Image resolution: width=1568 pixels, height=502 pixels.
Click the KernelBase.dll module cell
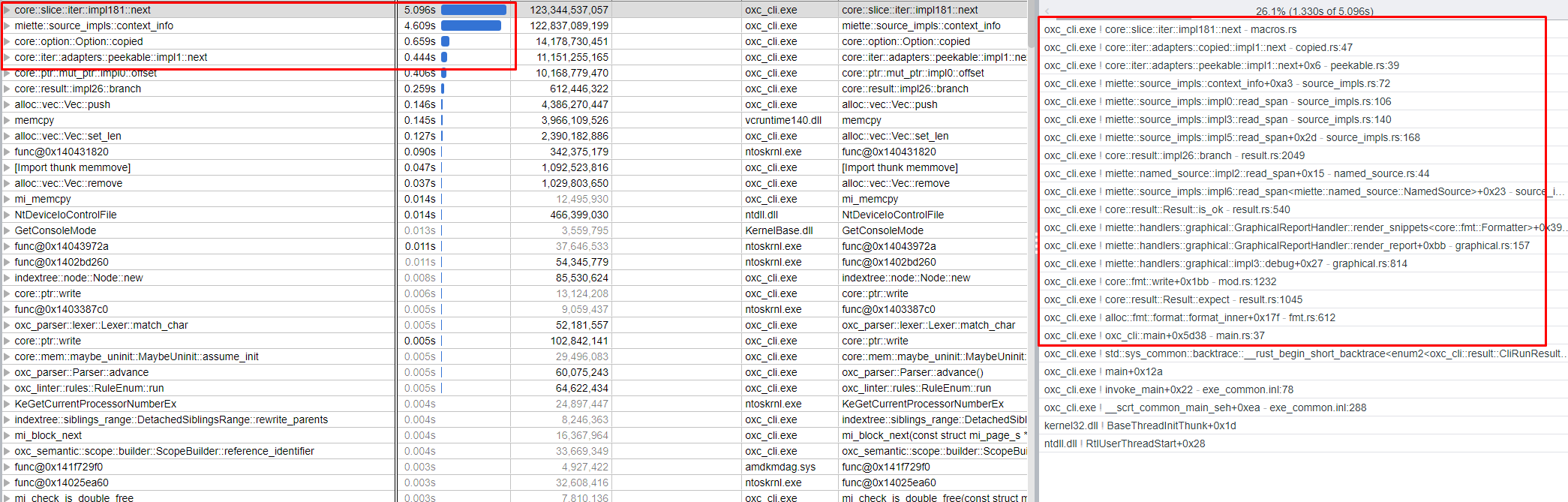779,230
